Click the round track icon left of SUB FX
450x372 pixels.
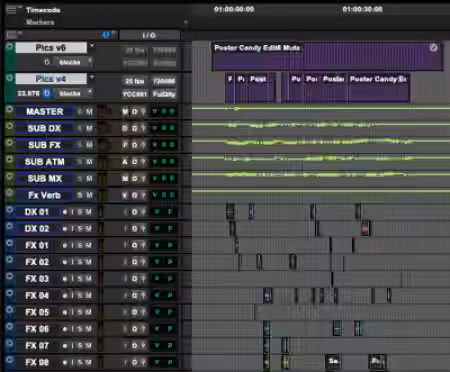10,143
